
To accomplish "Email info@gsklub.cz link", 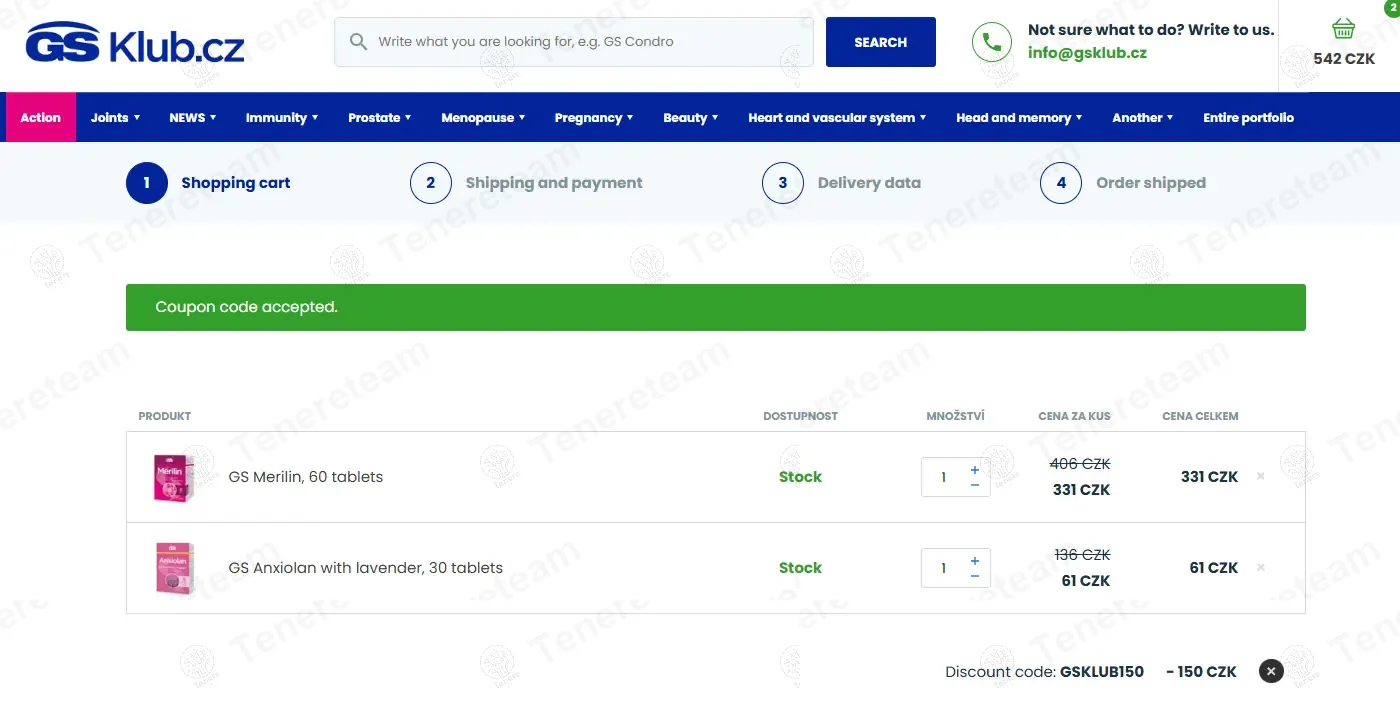I will [x=1087, y=53].
